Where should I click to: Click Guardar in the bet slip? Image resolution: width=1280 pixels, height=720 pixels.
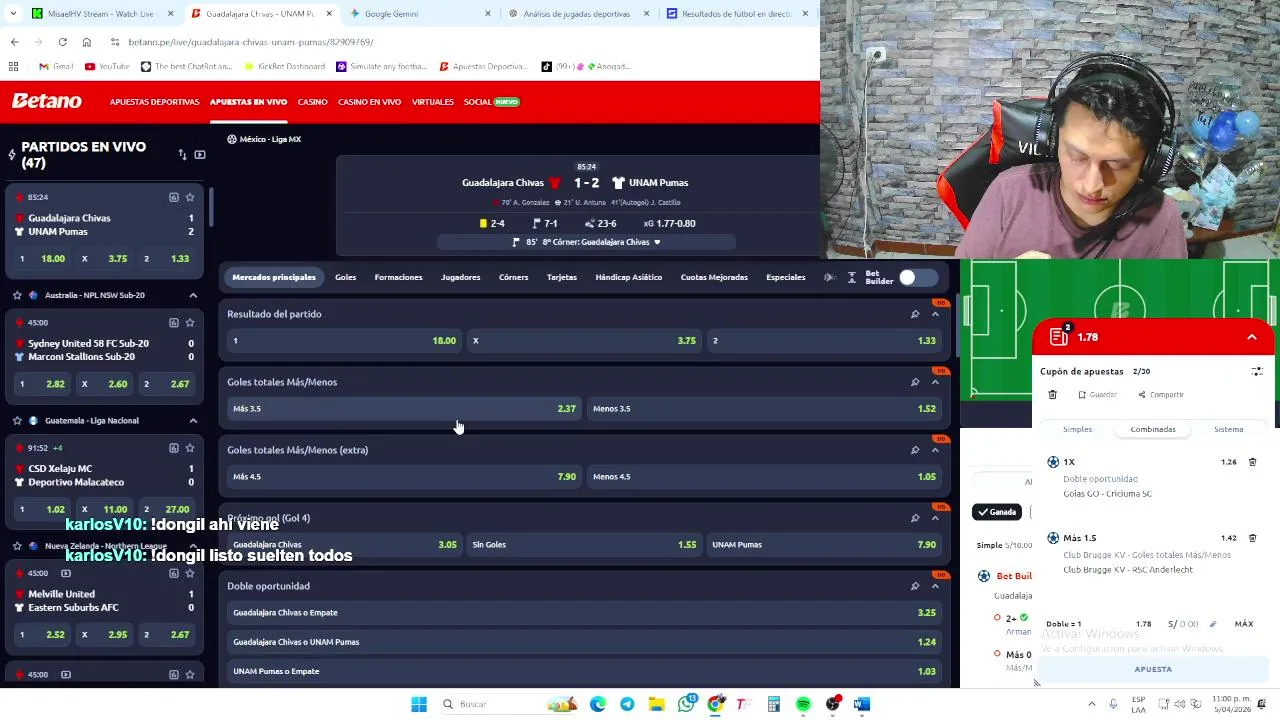[1097, 395]
